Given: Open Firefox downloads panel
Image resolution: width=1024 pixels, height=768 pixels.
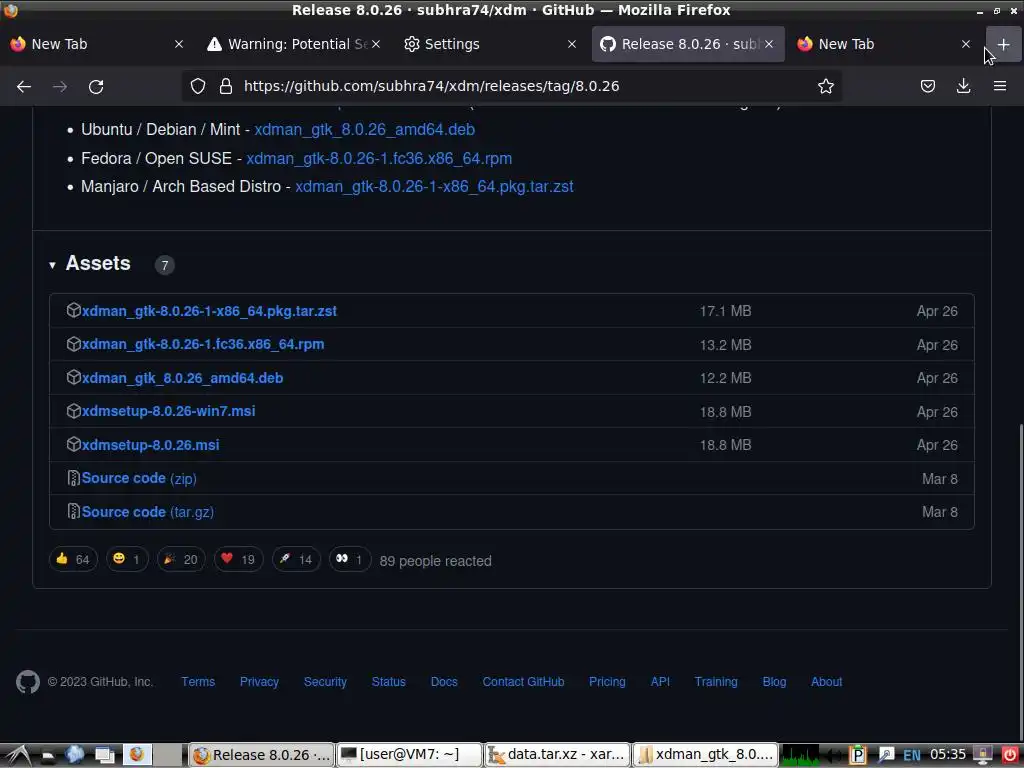Looking at the screenshot, I should point(963,86).
